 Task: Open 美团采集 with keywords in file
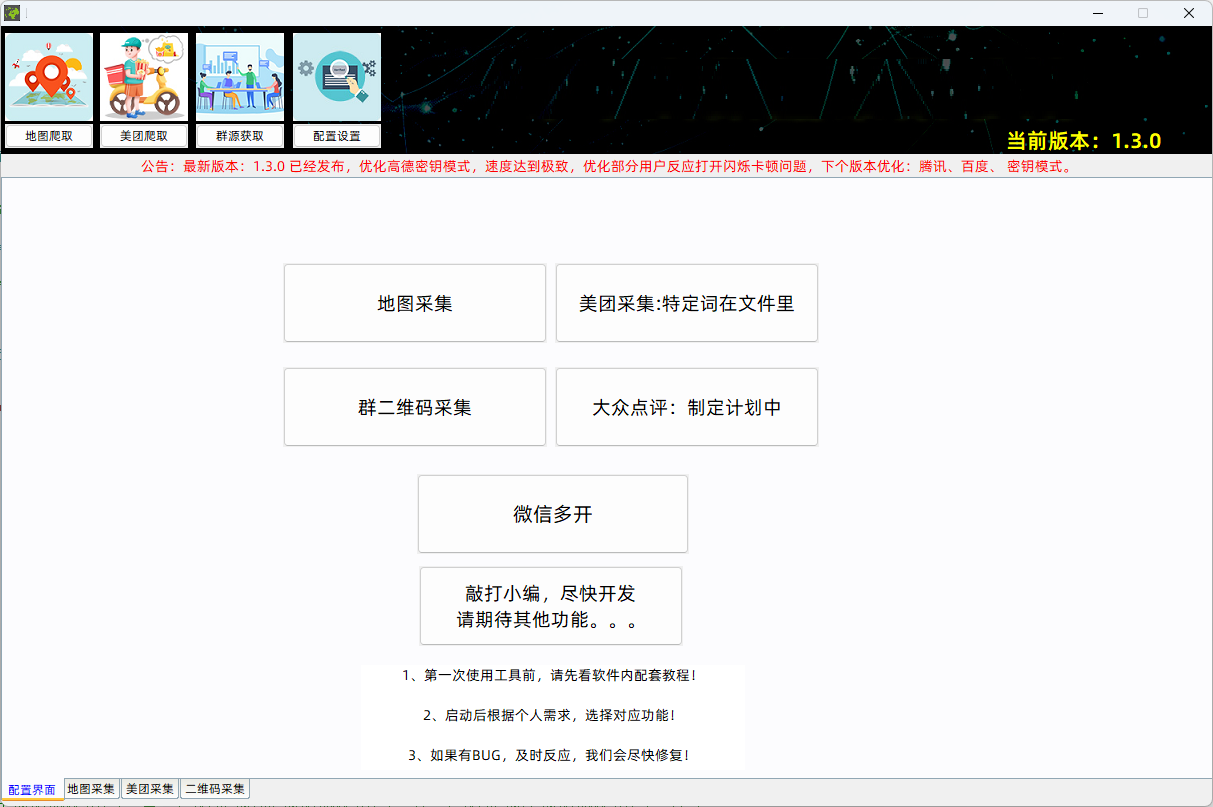click(686, 303)
